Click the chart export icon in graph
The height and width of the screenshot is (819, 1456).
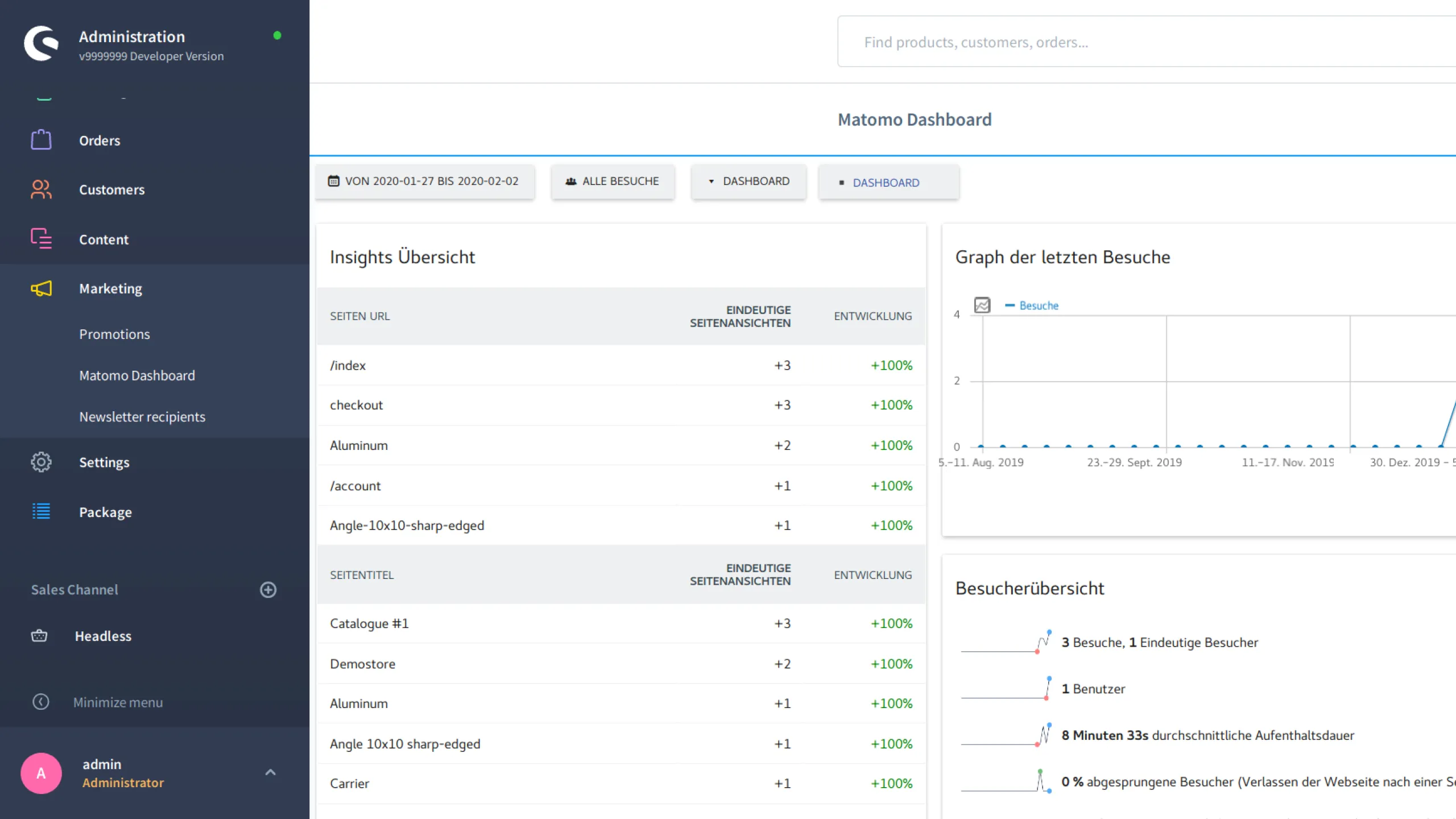pyautogui.click(x=982, y=305)
